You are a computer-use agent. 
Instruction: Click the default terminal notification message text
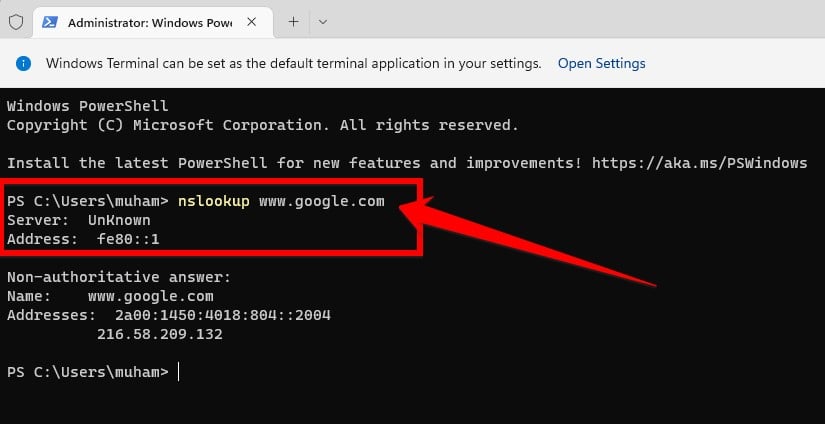click(294, 64)
